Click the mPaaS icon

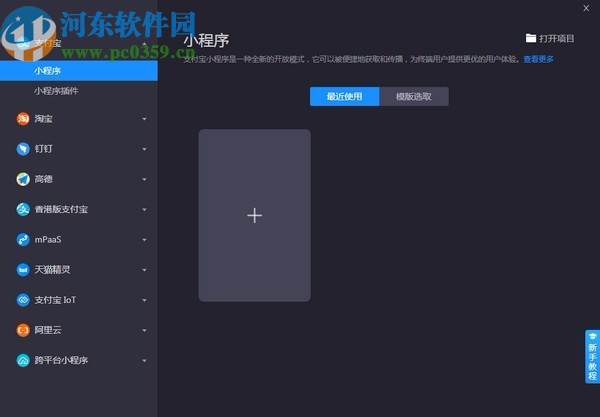coord(23,239)
